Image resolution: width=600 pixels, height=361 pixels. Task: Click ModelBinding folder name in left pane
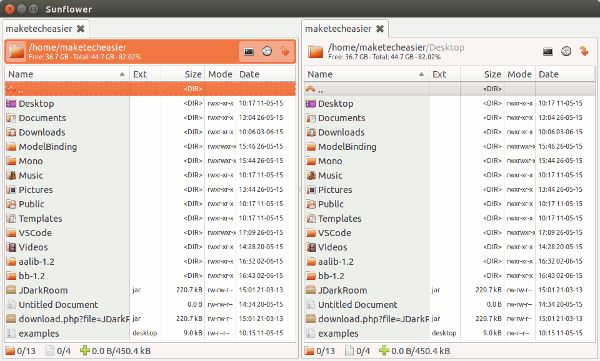48,147
